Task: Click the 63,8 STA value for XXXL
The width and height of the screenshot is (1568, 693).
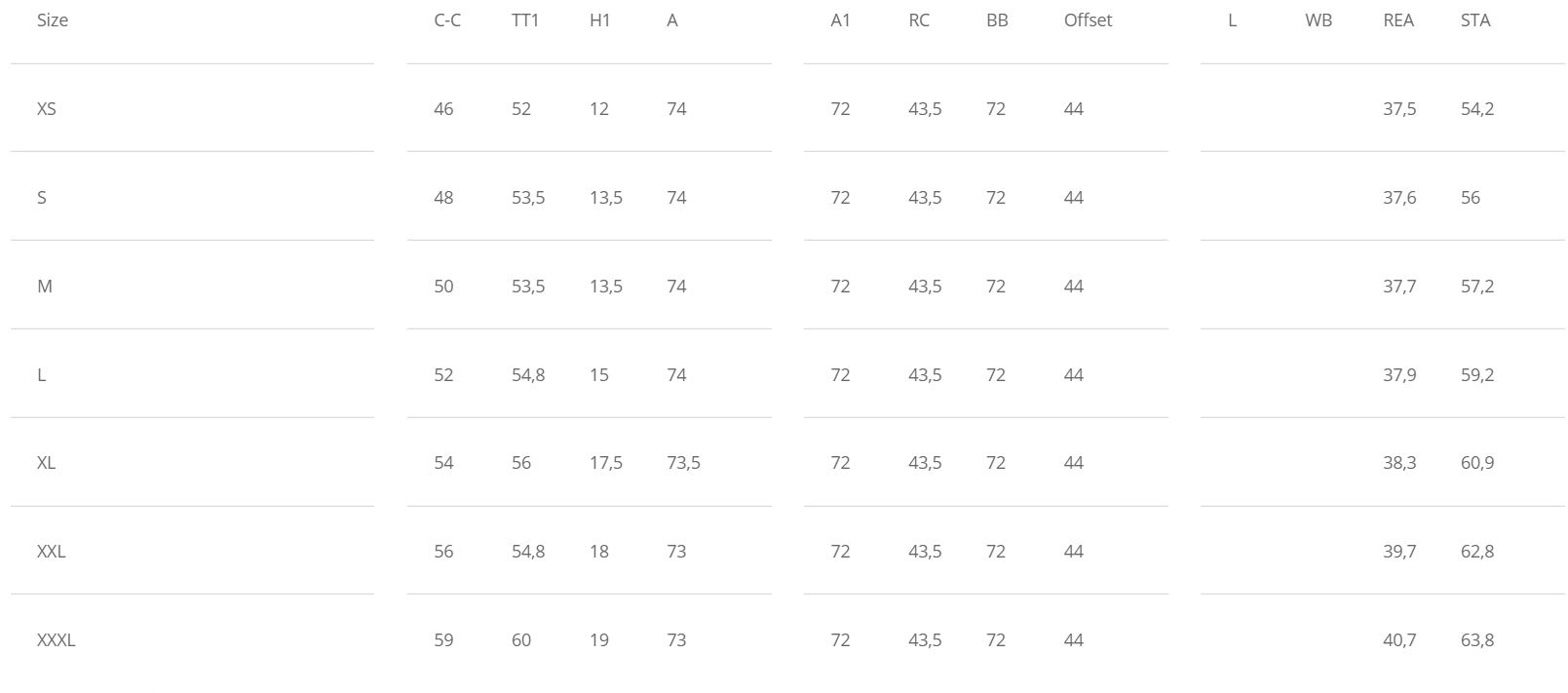Action: click(1477, 640)
